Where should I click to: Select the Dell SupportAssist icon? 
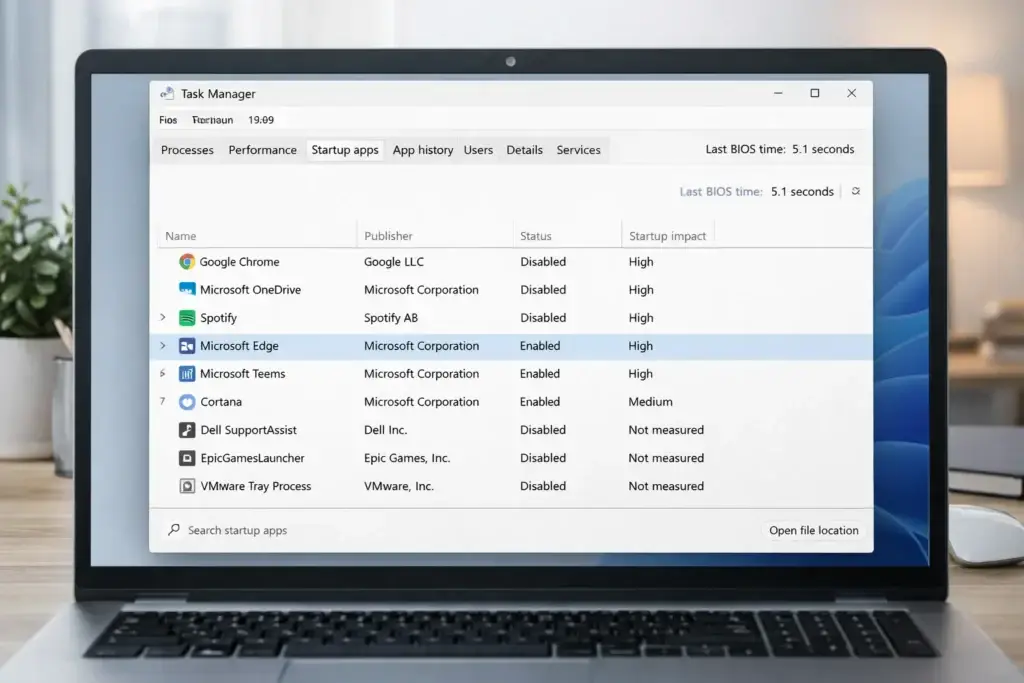(x=186, y=429)
